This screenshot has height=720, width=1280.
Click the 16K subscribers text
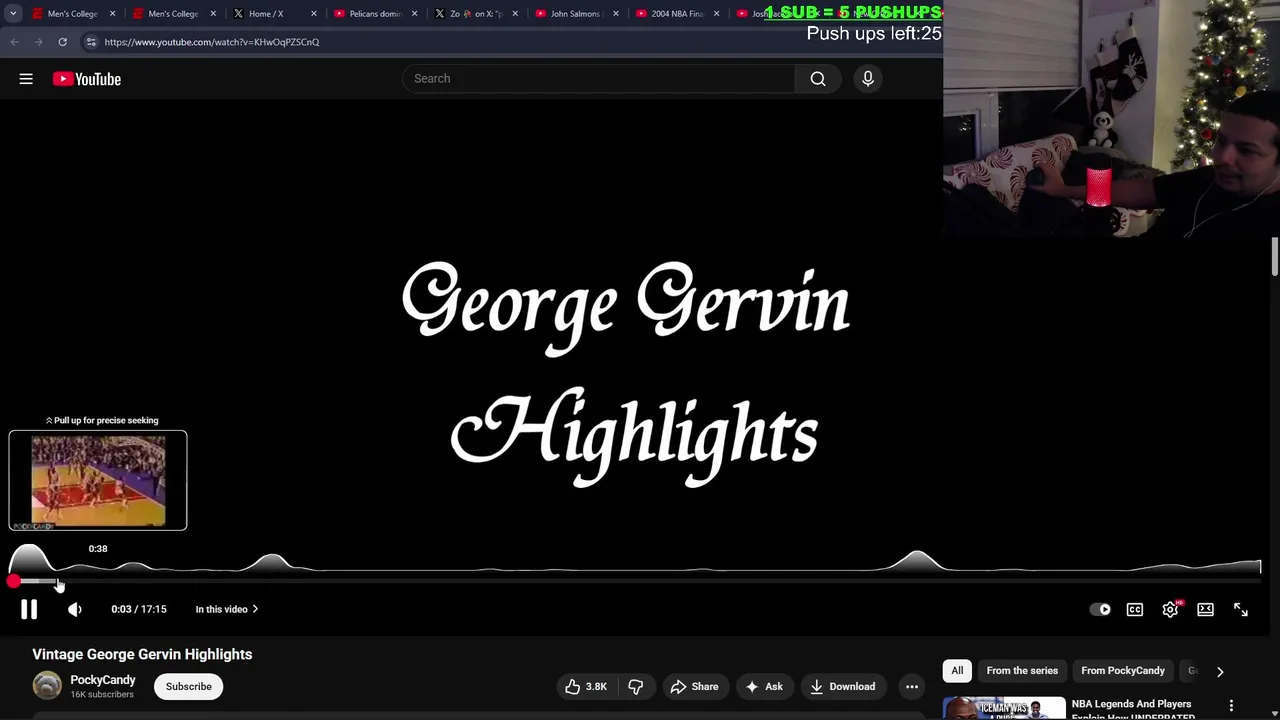(102, 695)
